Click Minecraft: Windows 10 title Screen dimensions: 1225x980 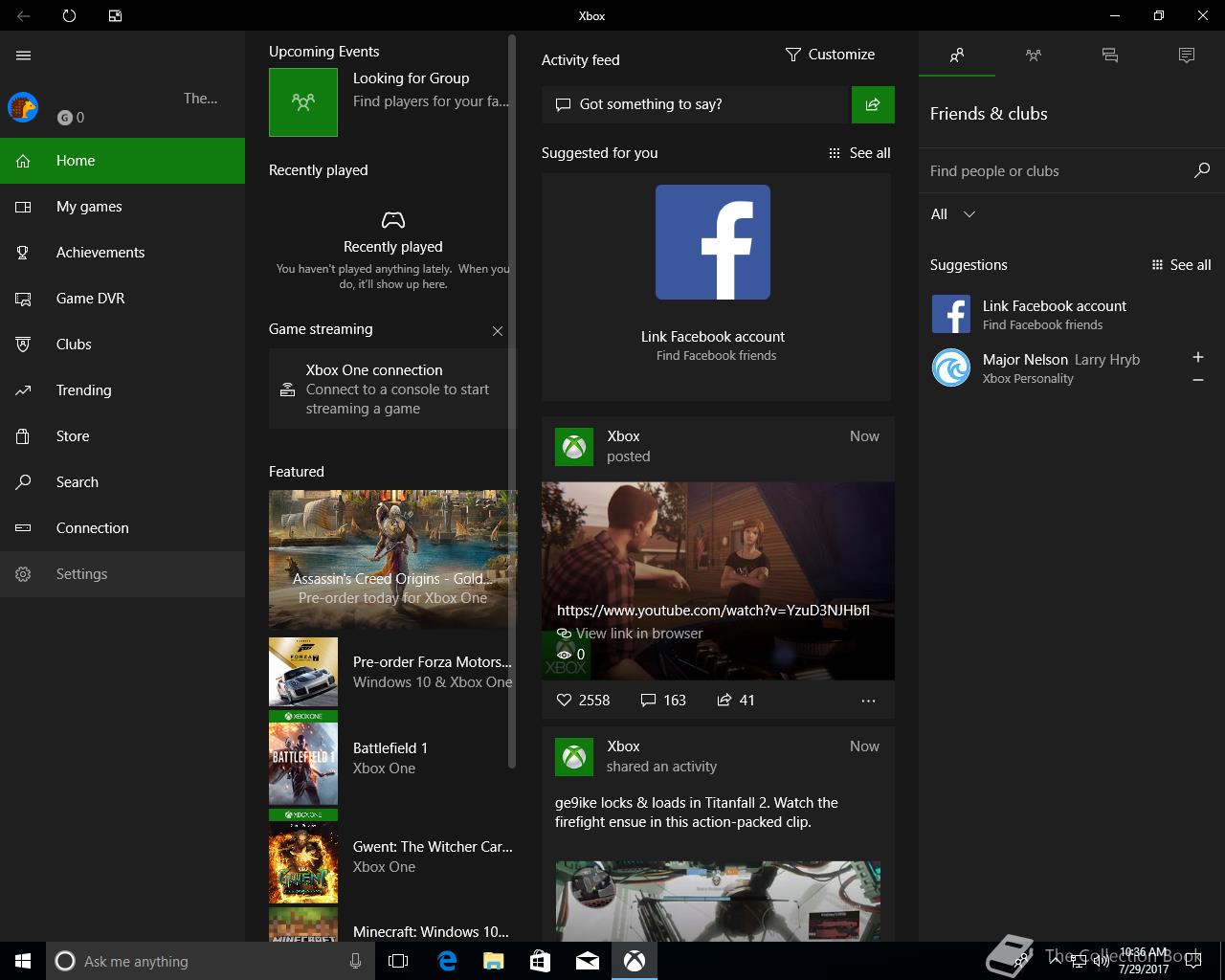[431, 931]
